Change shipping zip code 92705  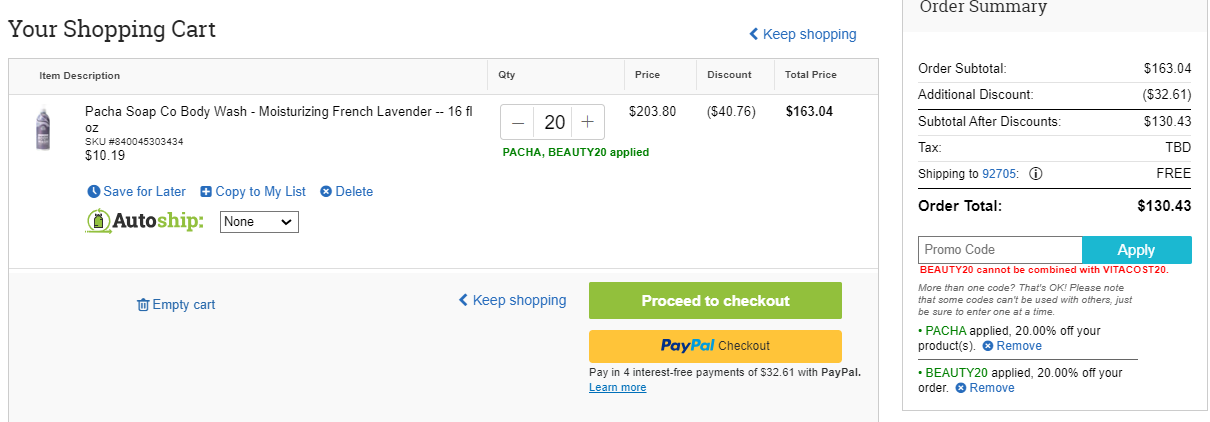pyautogui.click(x=999, y=173)
